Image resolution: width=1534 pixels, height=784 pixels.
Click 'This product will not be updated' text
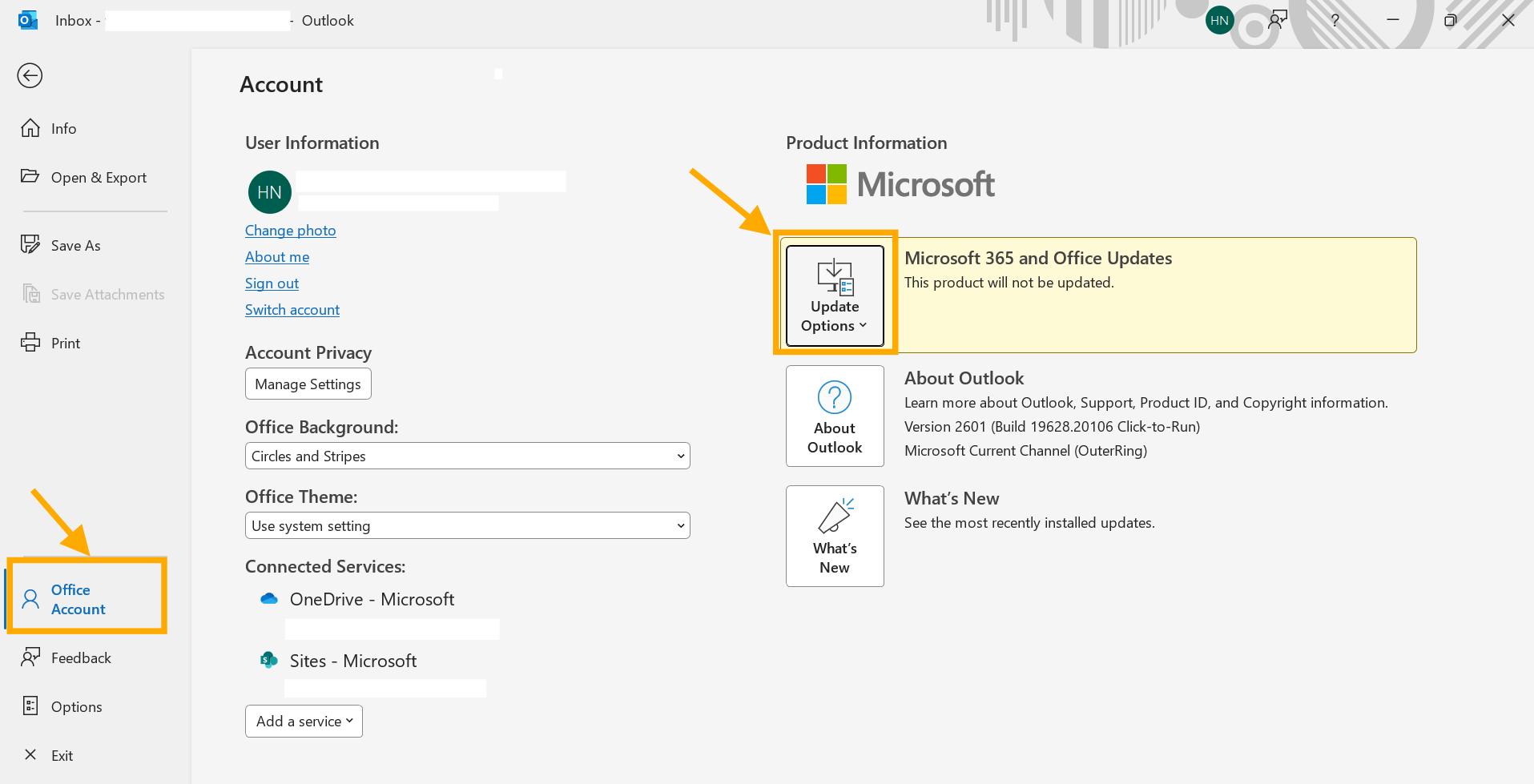point(1009,283)
